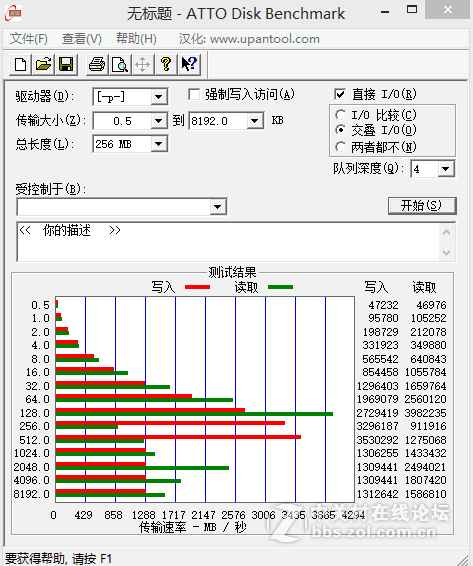Image resolution: width=473 pixels, height=566 pixels.
Task: Click the write value 1312642
Action: click(377, 494)
